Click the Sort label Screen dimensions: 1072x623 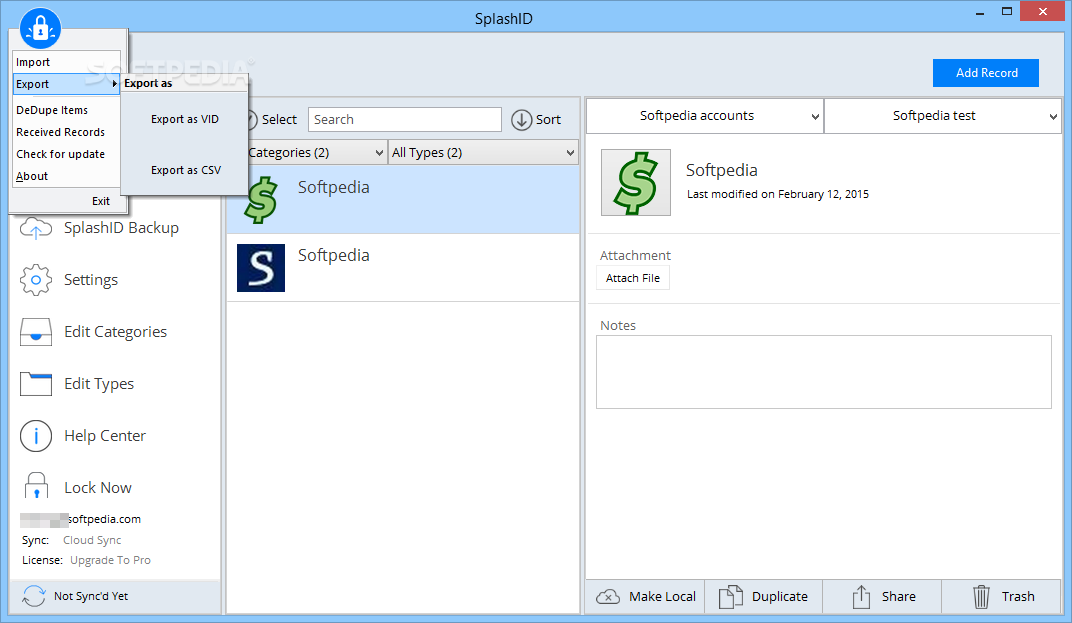pos(548,120)
